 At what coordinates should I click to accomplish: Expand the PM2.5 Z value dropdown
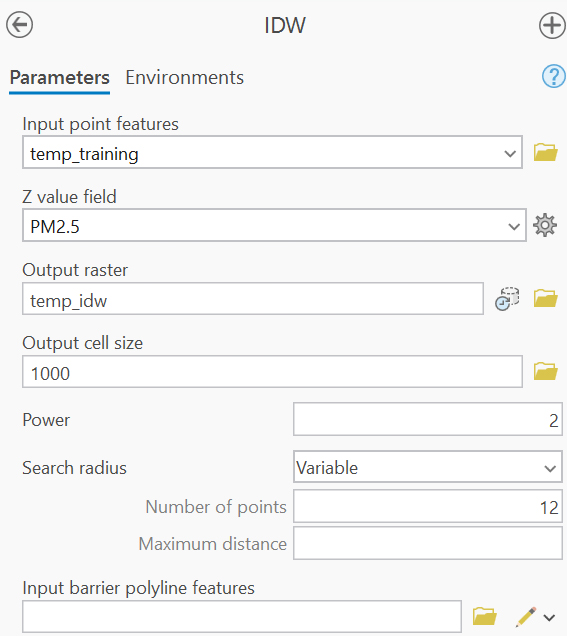point(514,227)
